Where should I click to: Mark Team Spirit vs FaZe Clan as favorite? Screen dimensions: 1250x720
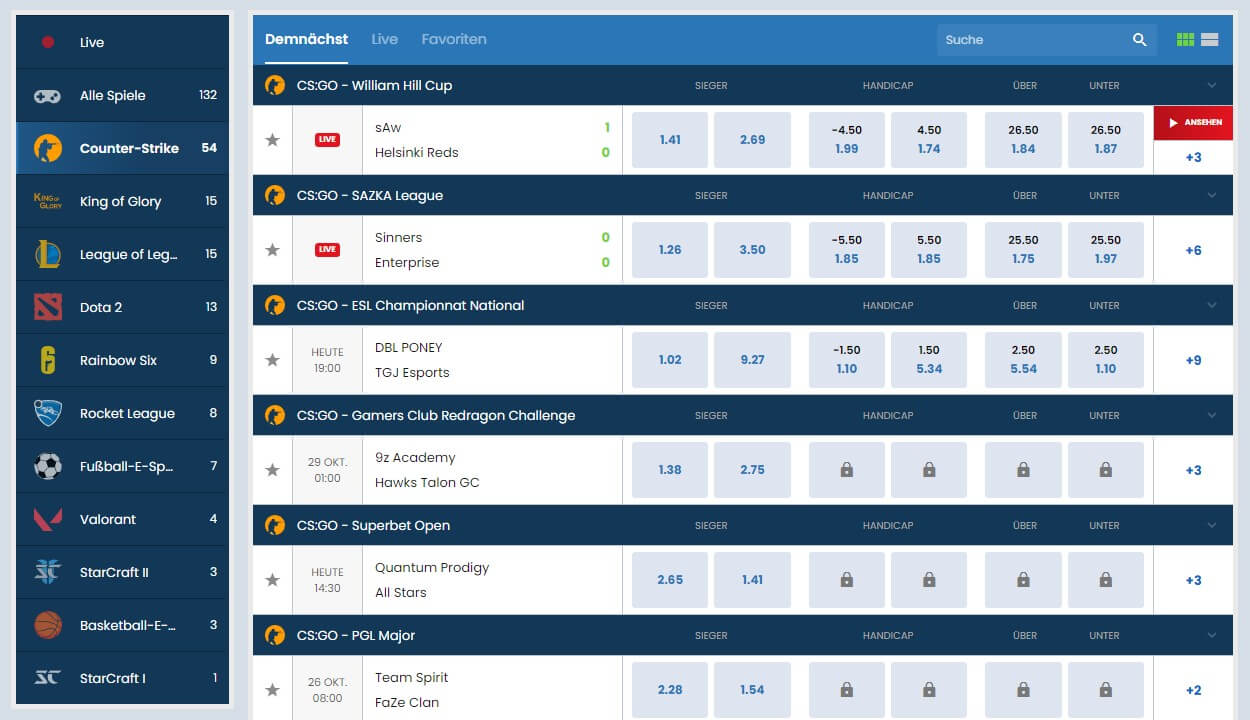[x=272, y=690]
